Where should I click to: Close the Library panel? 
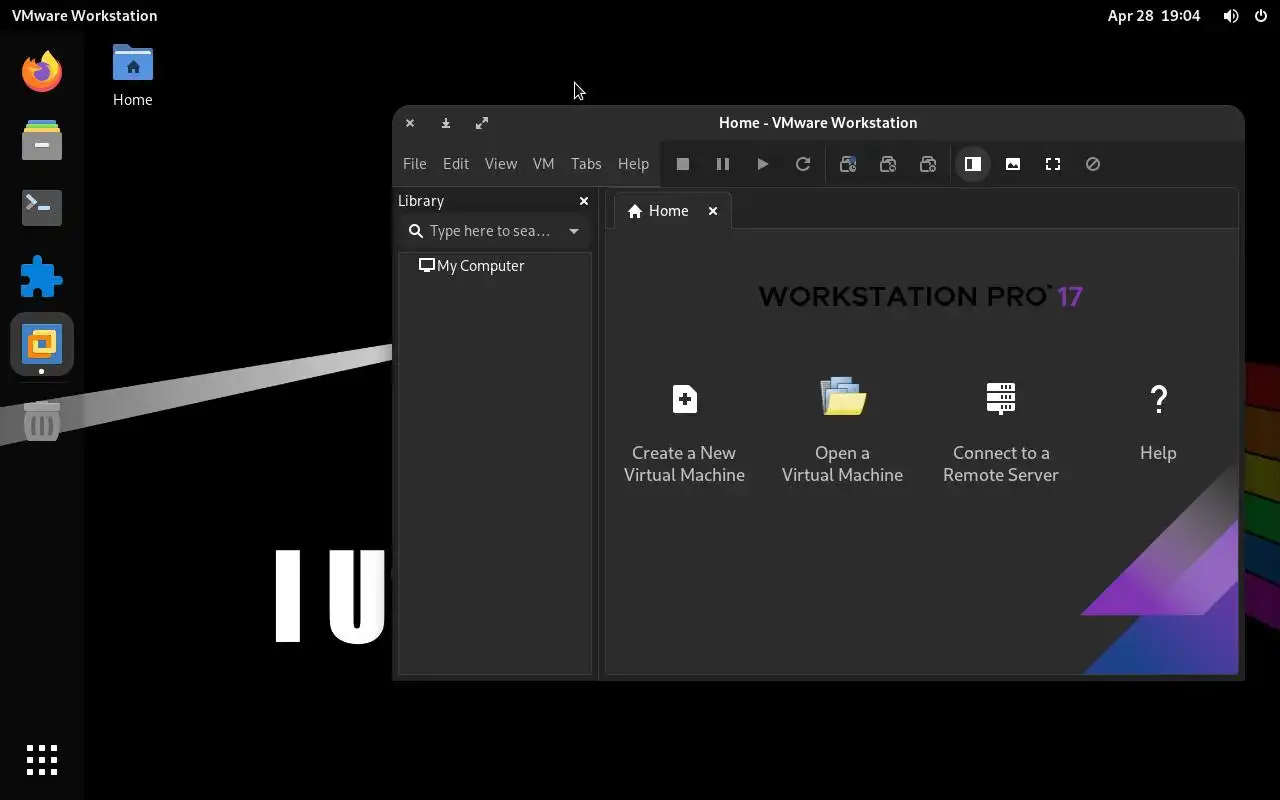pyautogui.click(x=584, y=201)
